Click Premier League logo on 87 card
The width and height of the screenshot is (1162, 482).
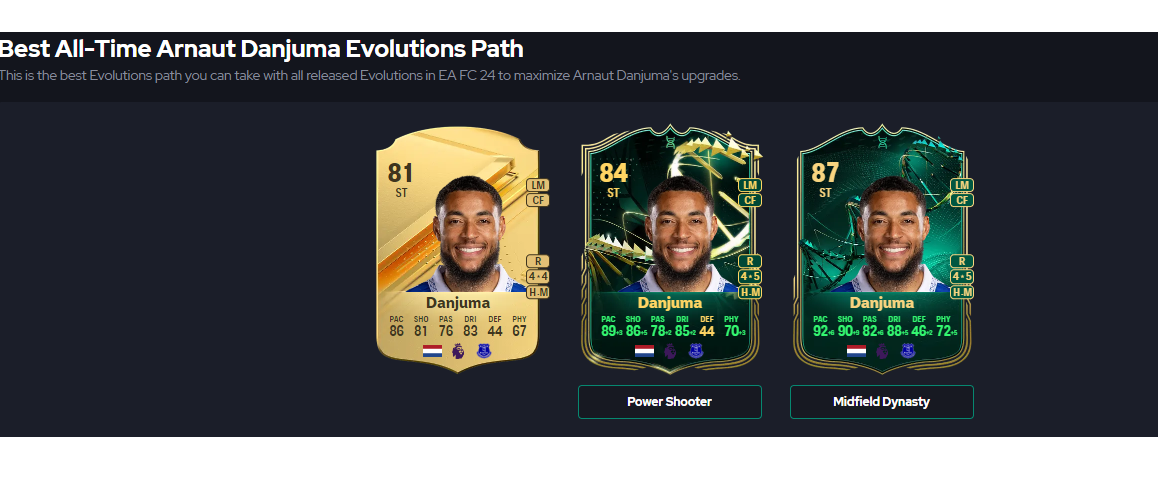tap(882, 351)
